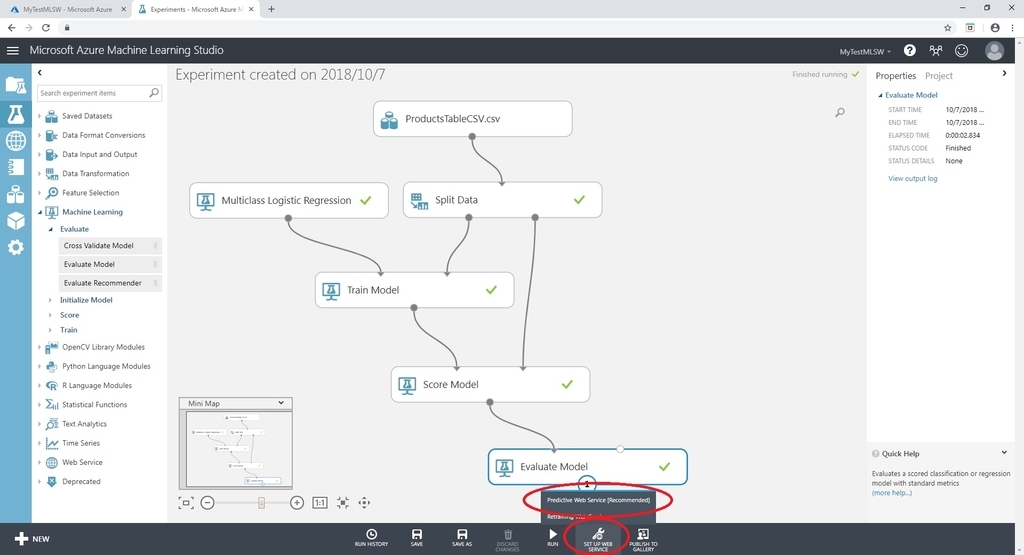Select the Score Model node
The image size is (1024, 555).
490,385
